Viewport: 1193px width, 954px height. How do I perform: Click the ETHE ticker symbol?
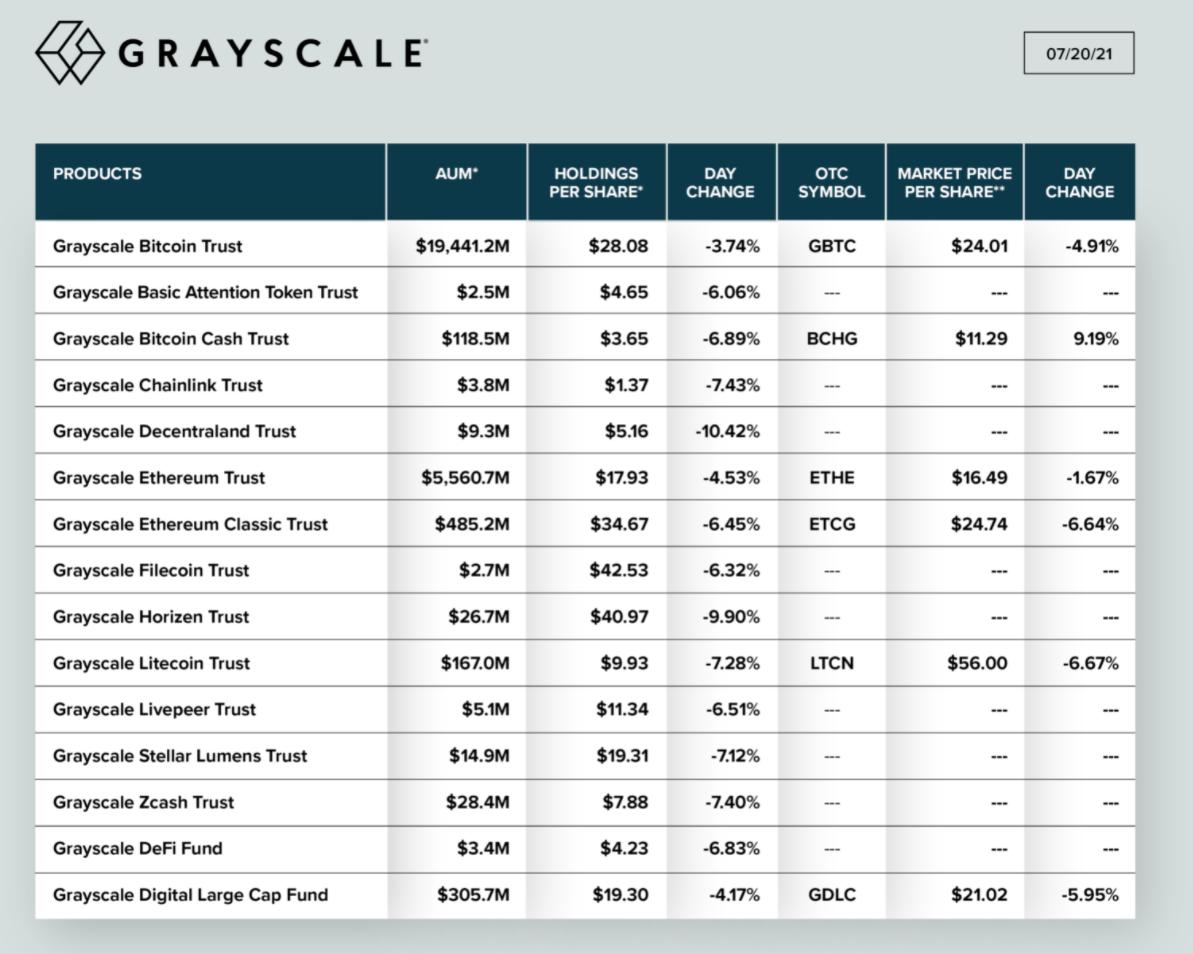click(831, 478)
